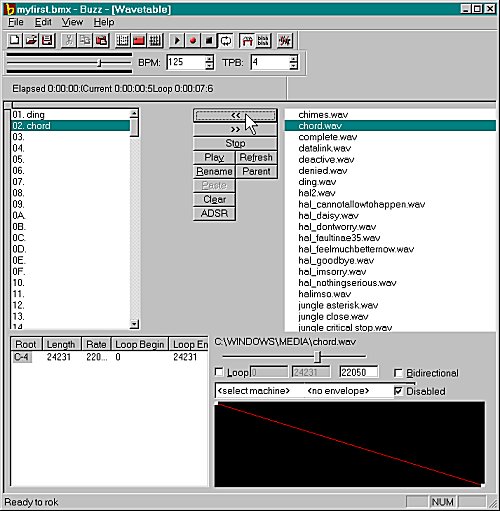
Task: Click the Clear button
Action: [214, 199]
